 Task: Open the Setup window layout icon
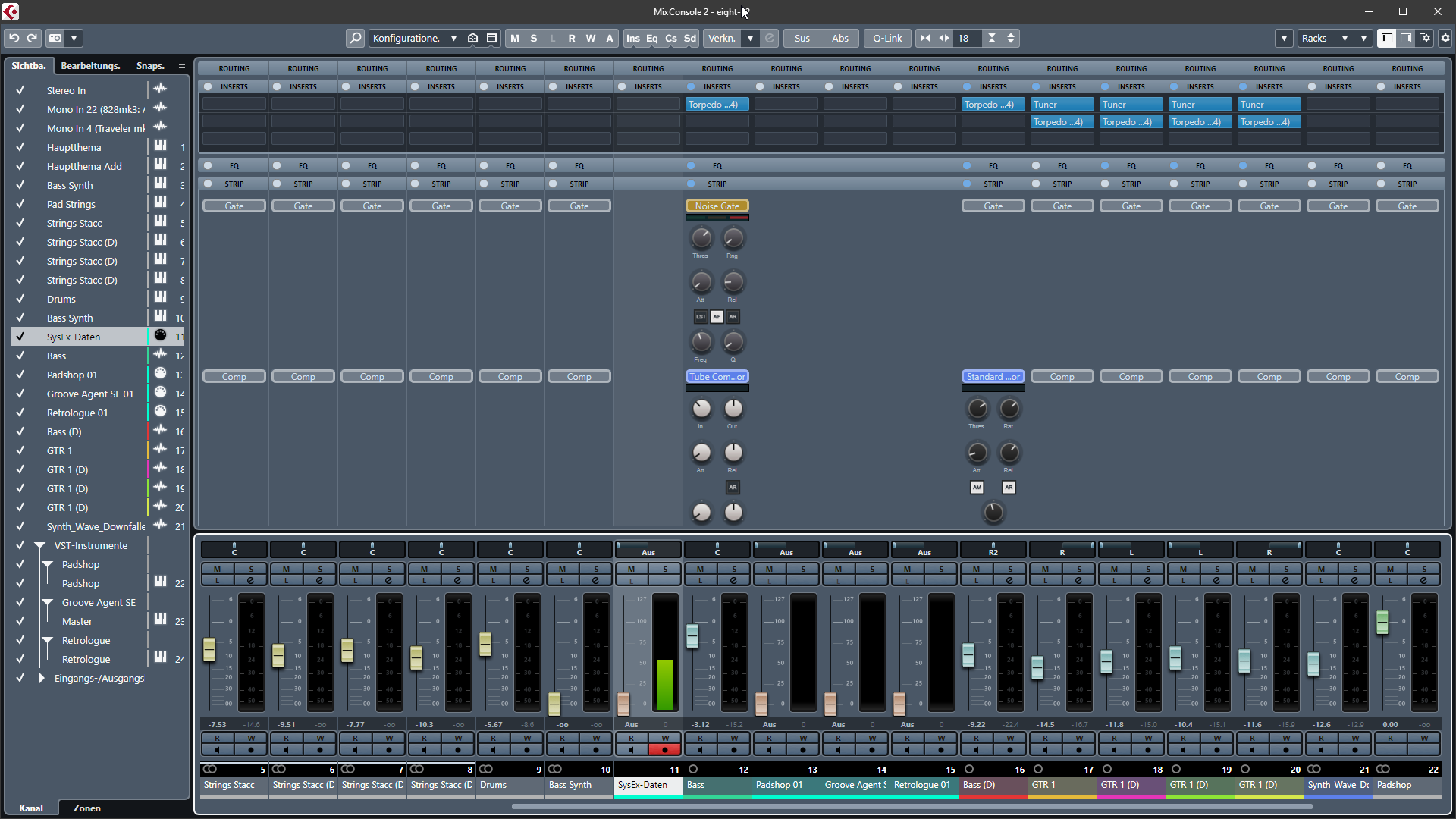coord(1425,38)
